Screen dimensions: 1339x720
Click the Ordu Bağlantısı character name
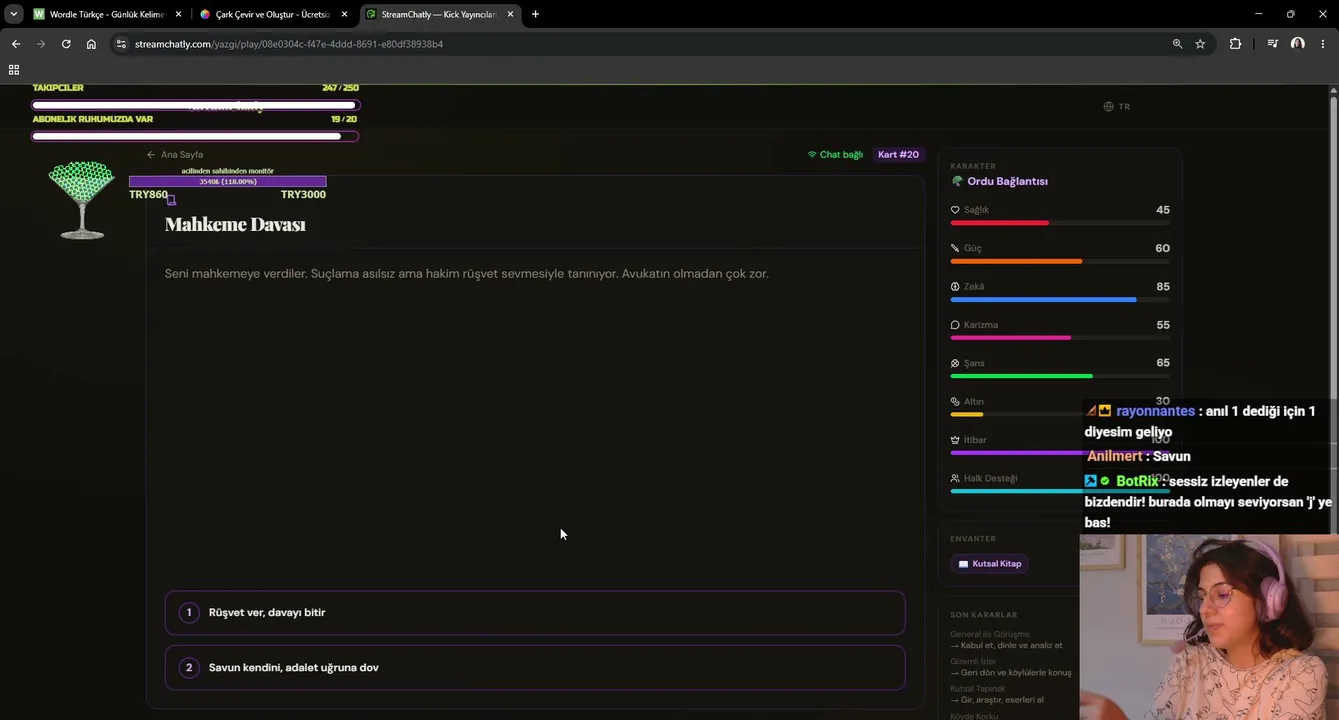(x=1007, y=182)
